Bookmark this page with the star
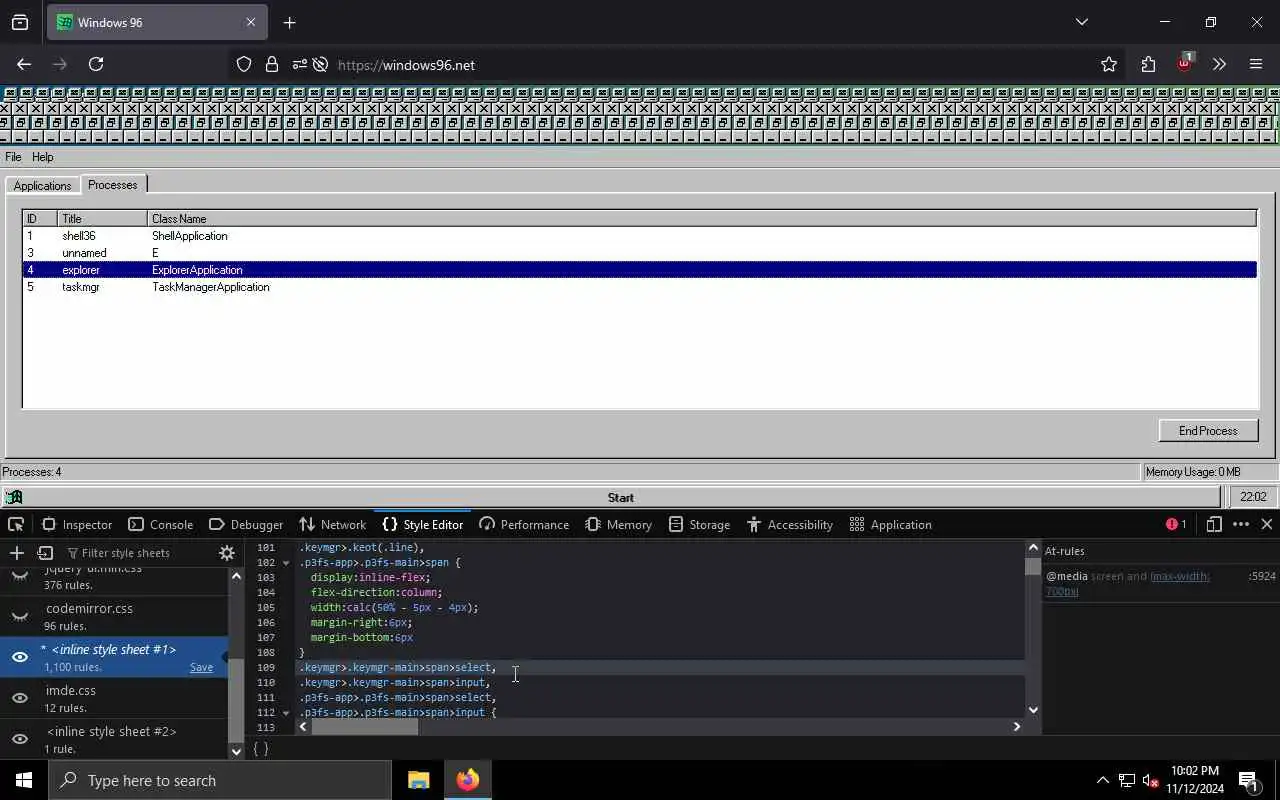The height and width of the screenshot is (800, 1280). (1109, 64)
